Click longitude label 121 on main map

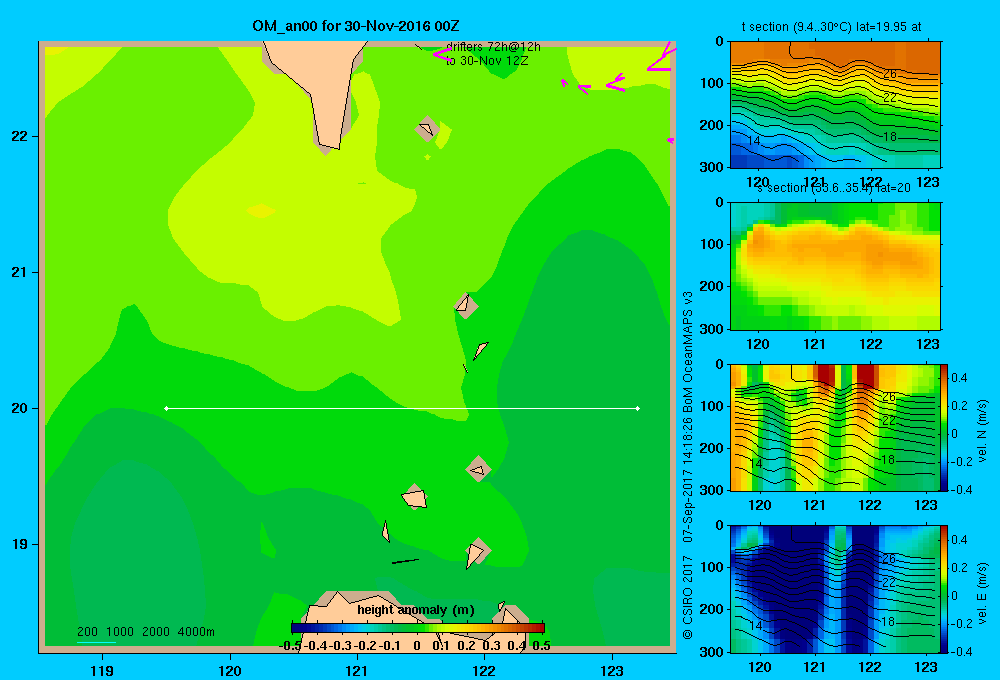pyautogui.click(x=357, y=671)
